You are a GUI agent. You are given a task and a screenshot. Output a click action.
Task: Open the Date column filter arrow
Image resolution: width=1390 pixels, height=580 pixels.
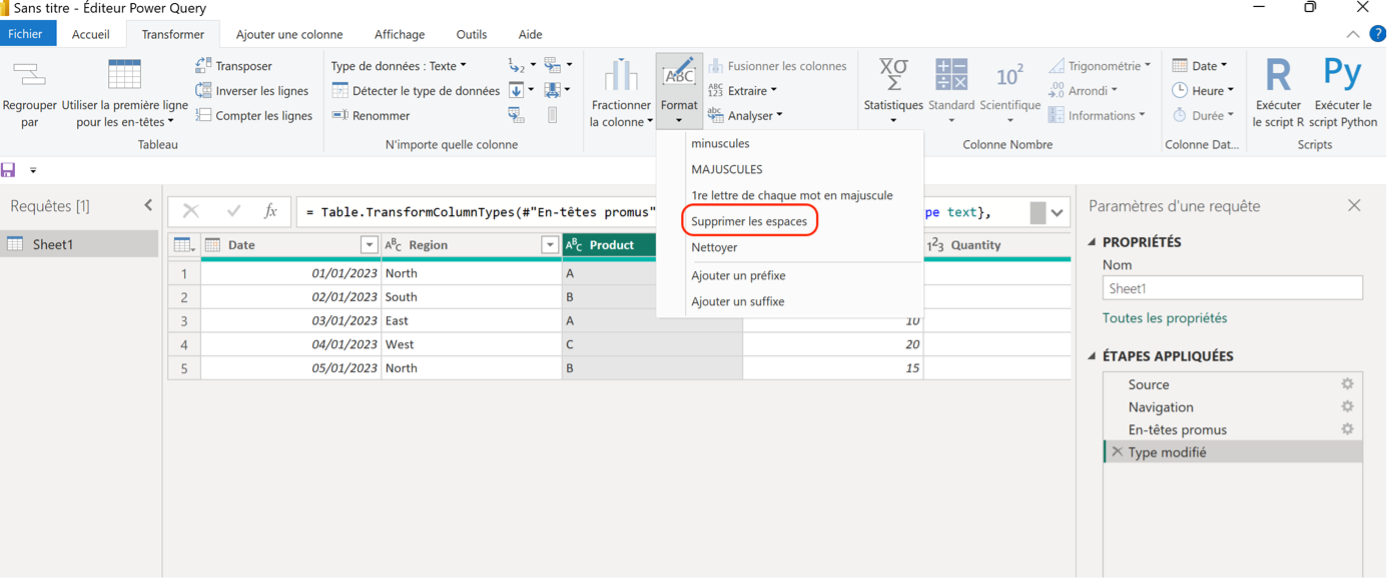369,245
